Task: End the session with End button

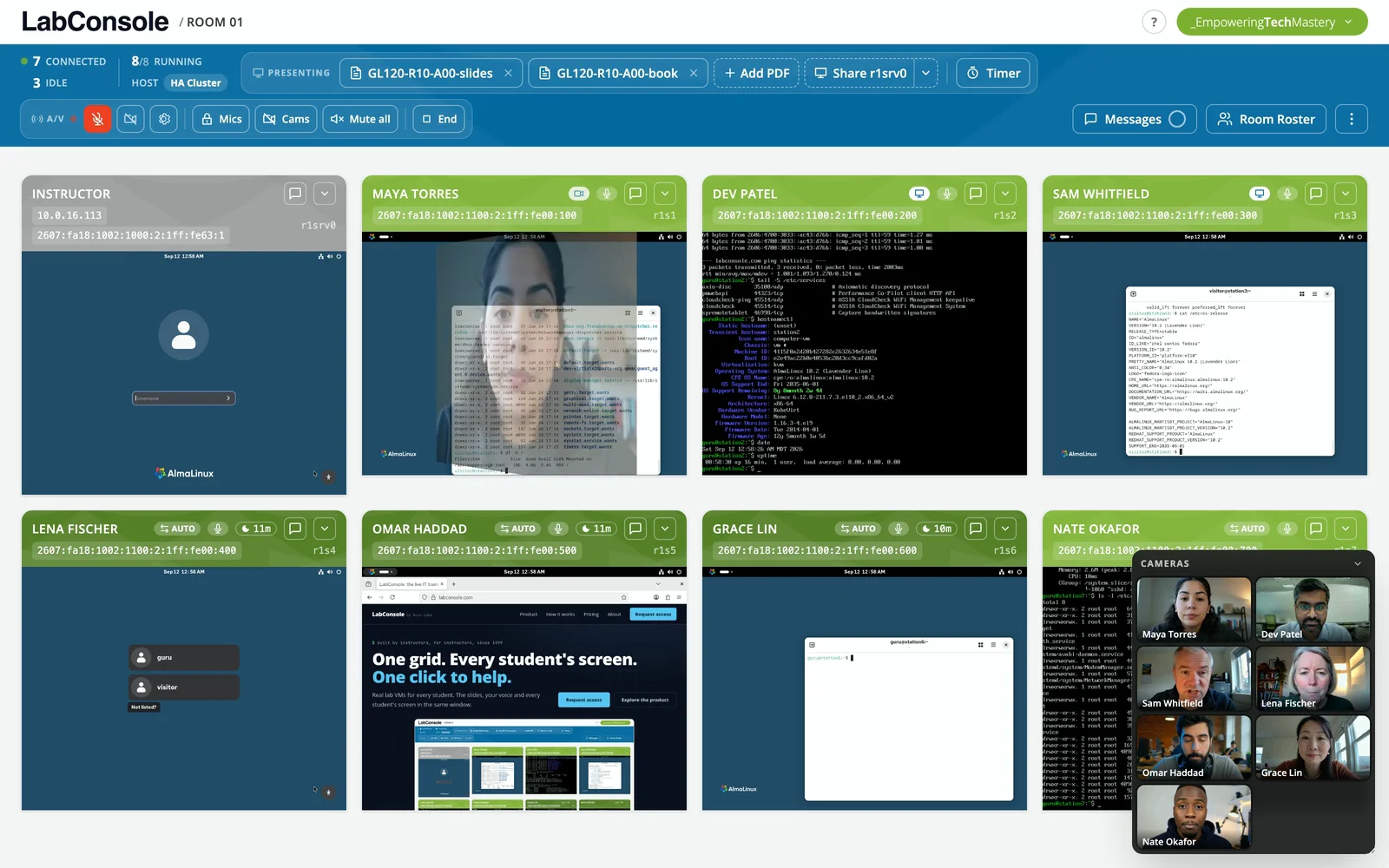Action: 439,119
